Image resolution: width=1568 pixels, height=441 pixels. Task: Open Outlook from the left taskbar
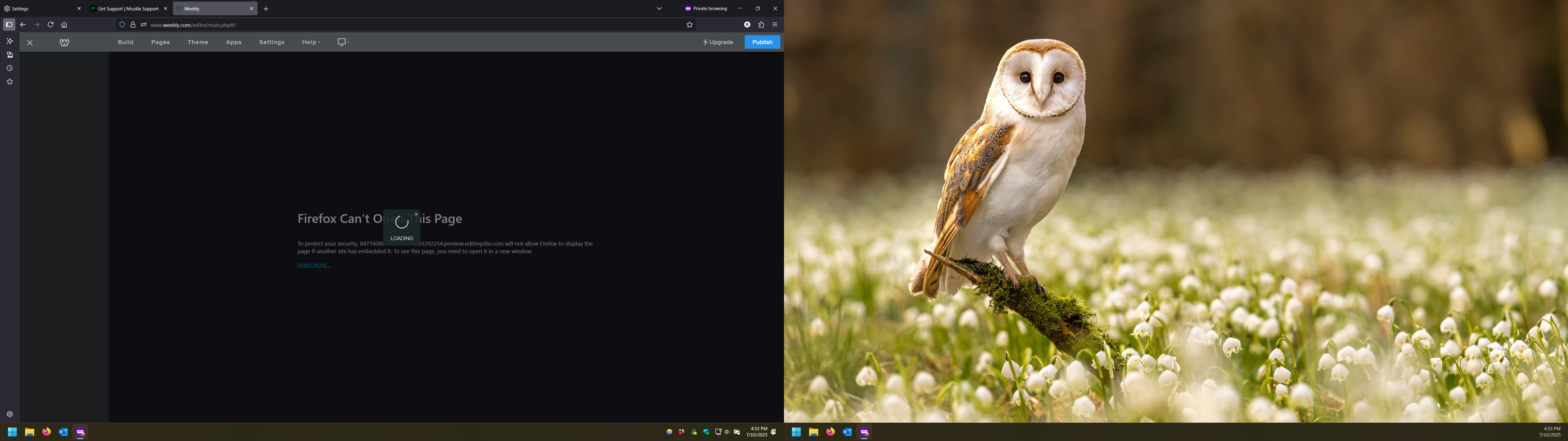(63, 432)
